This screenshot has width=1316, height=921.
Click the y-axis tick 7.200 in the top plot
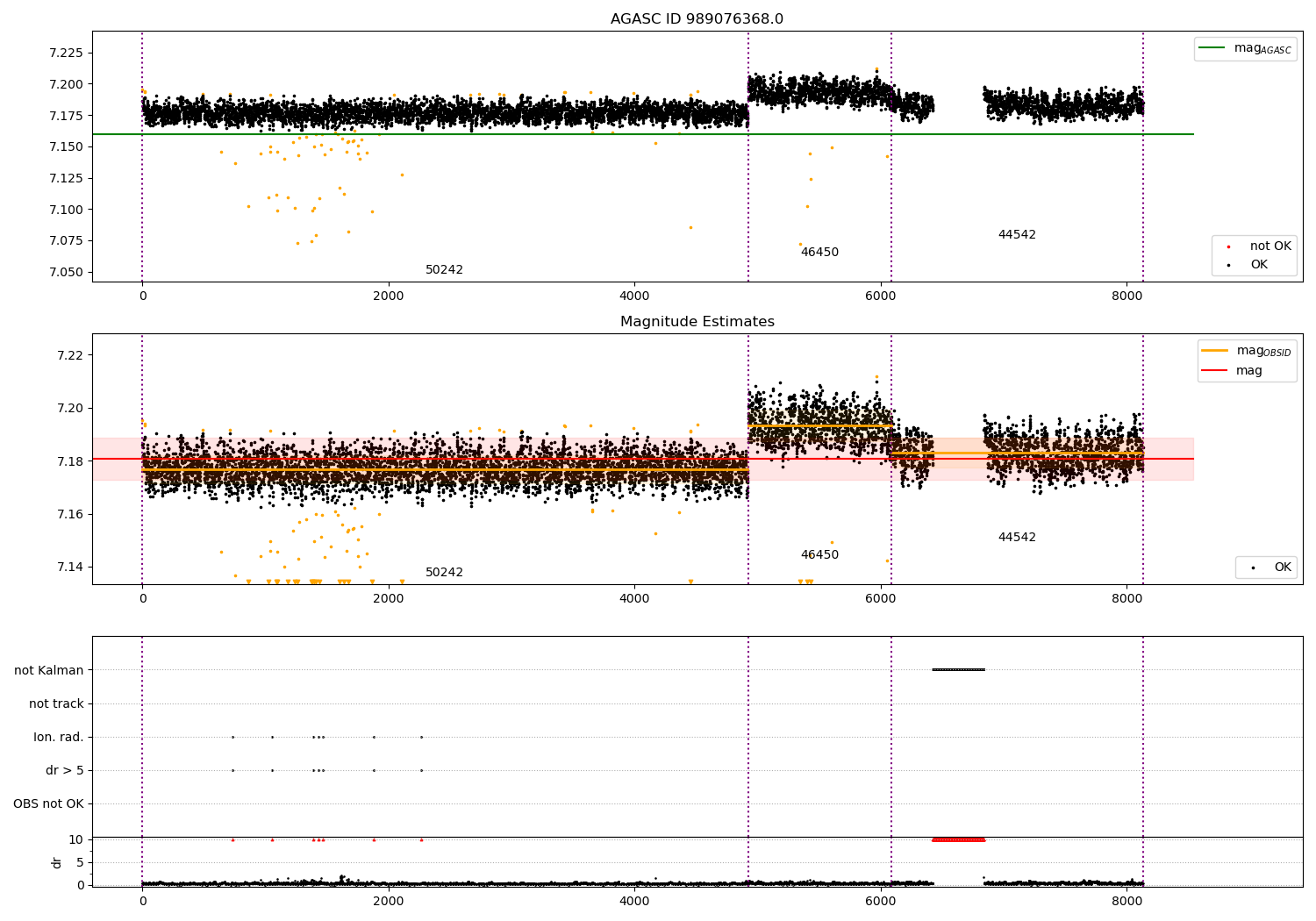pyautogui.click(x=67, y=84)
